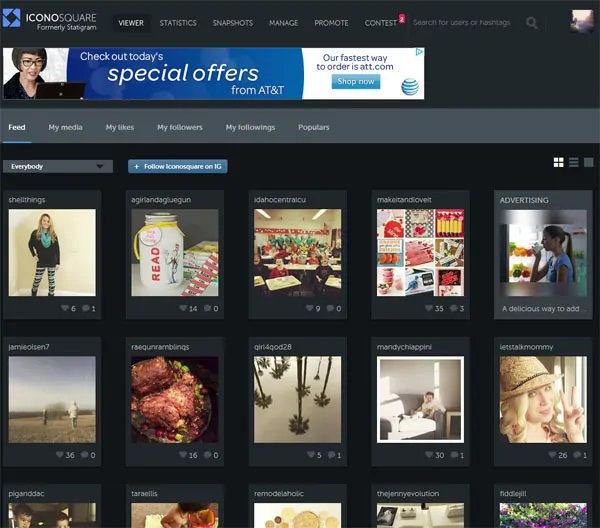Switch to list view layout icon
The height and width of the screenshot is (528, 600).
point(573,163)
